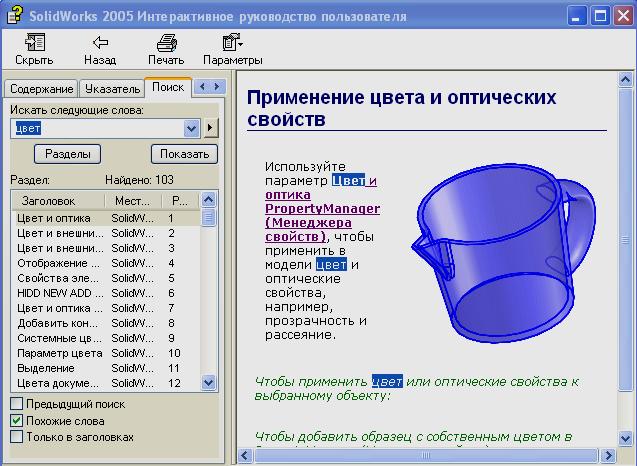Click the horizontal scrollbar thumb

[x=425, y=455]
